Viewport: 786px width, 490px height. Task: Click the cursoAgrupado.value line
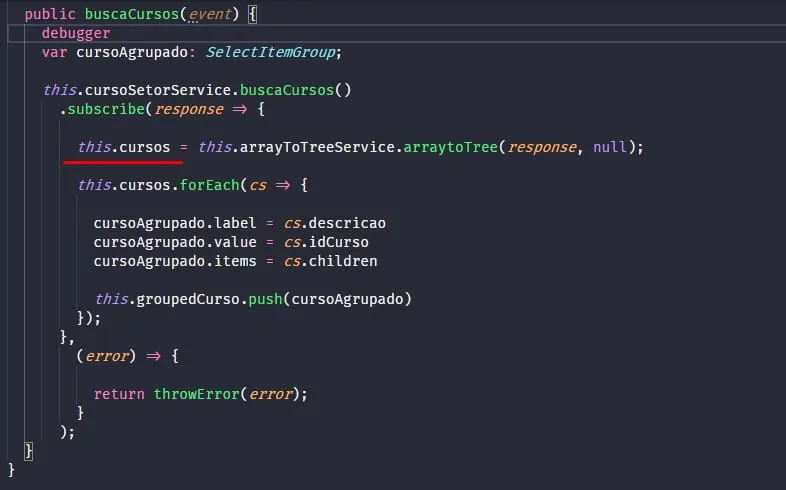(x=231, y=242)
